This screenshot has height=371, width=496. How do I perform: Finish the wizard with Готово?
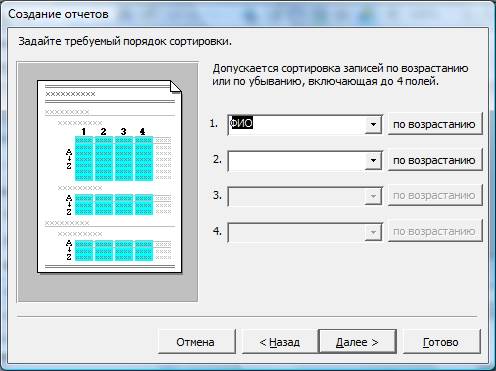point(441,342)
